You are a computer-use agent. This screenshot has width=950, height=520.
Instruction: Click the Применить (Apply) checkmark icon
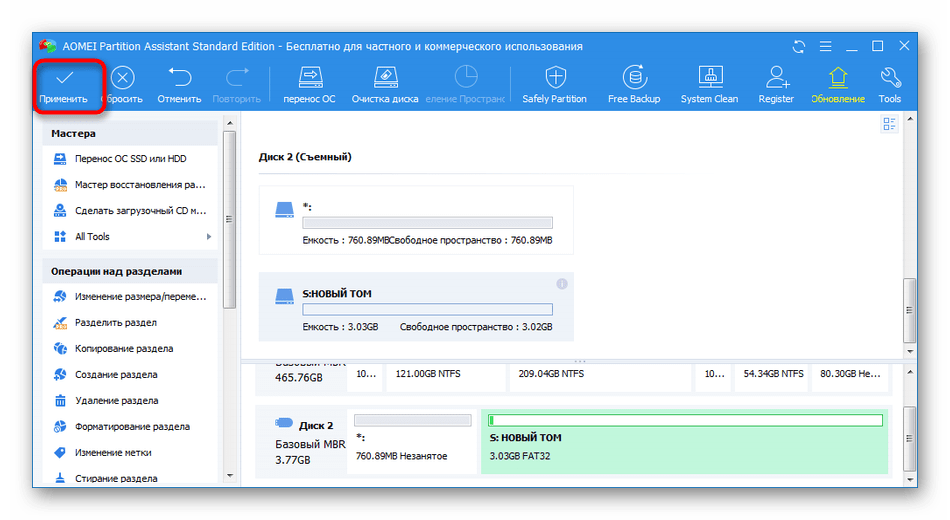64,78
